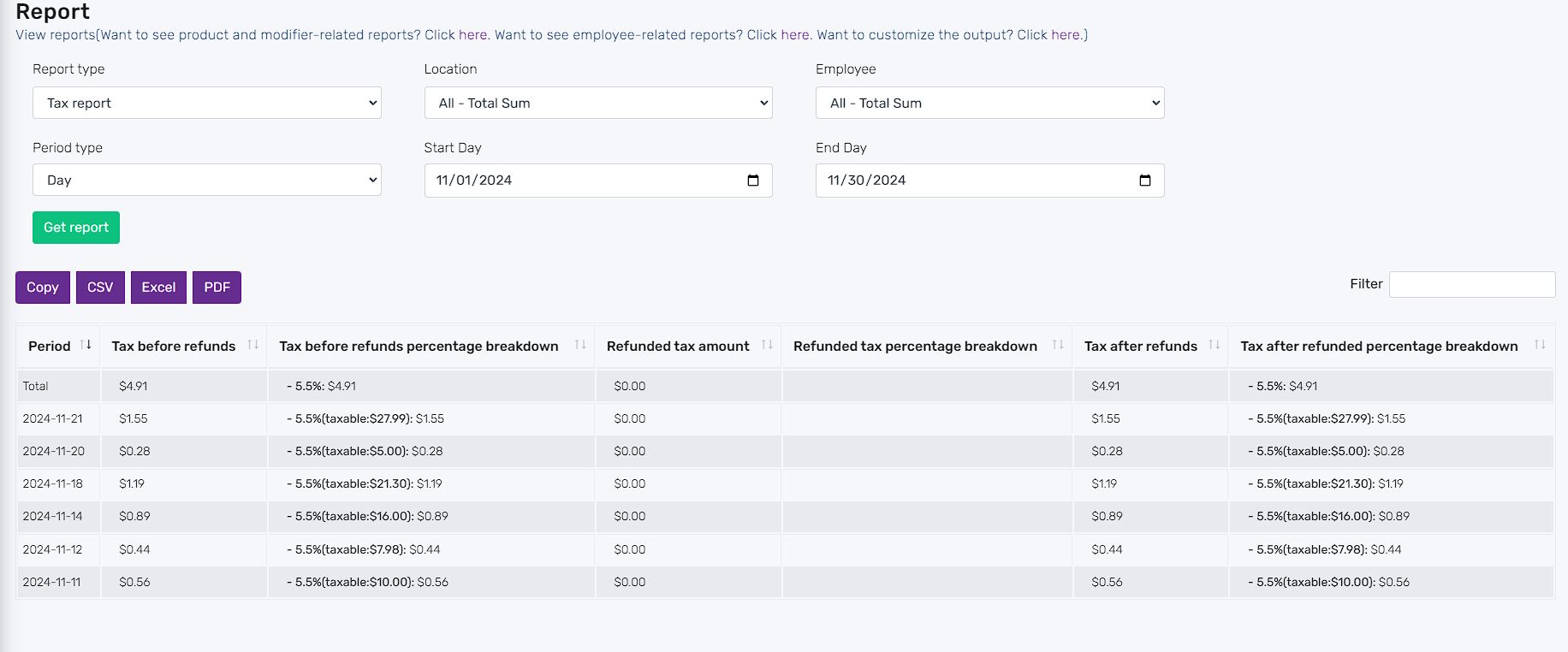
Task: Export the report as CSV
Action: click(x=100, y=287)
